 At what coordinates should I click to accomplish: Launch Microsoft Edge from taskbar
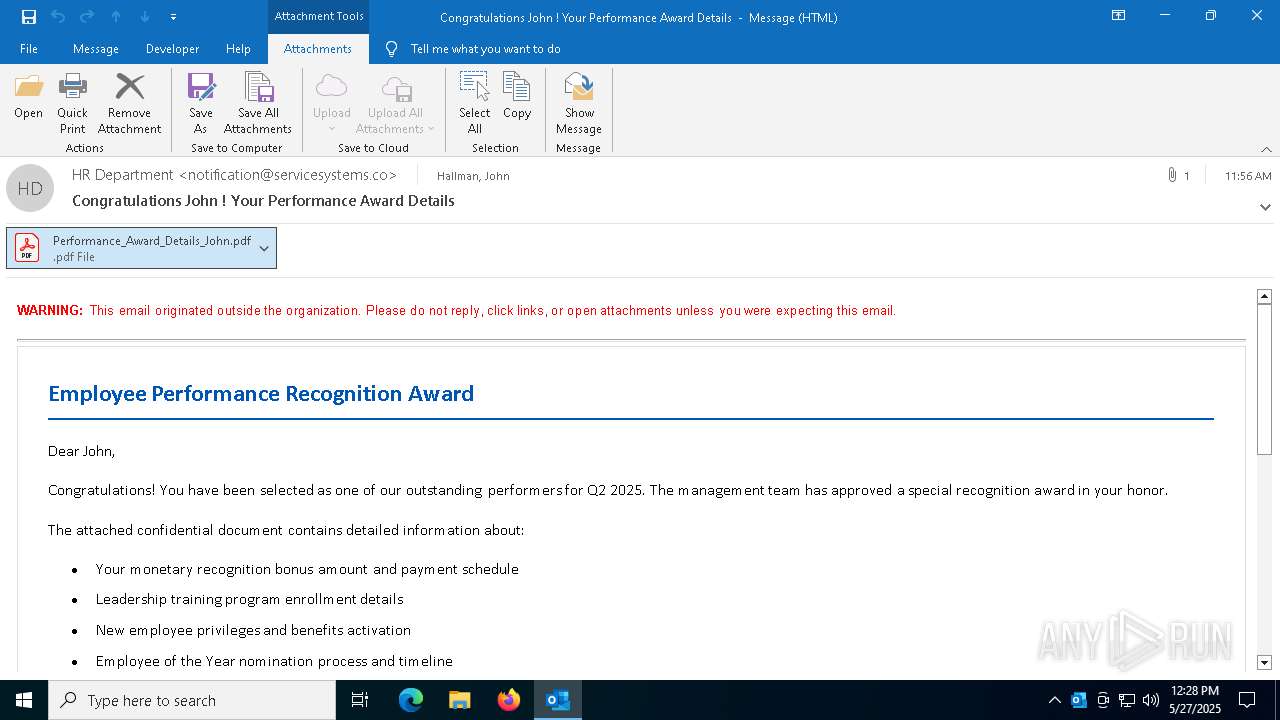pyautogui.click(x=411, y=700)
